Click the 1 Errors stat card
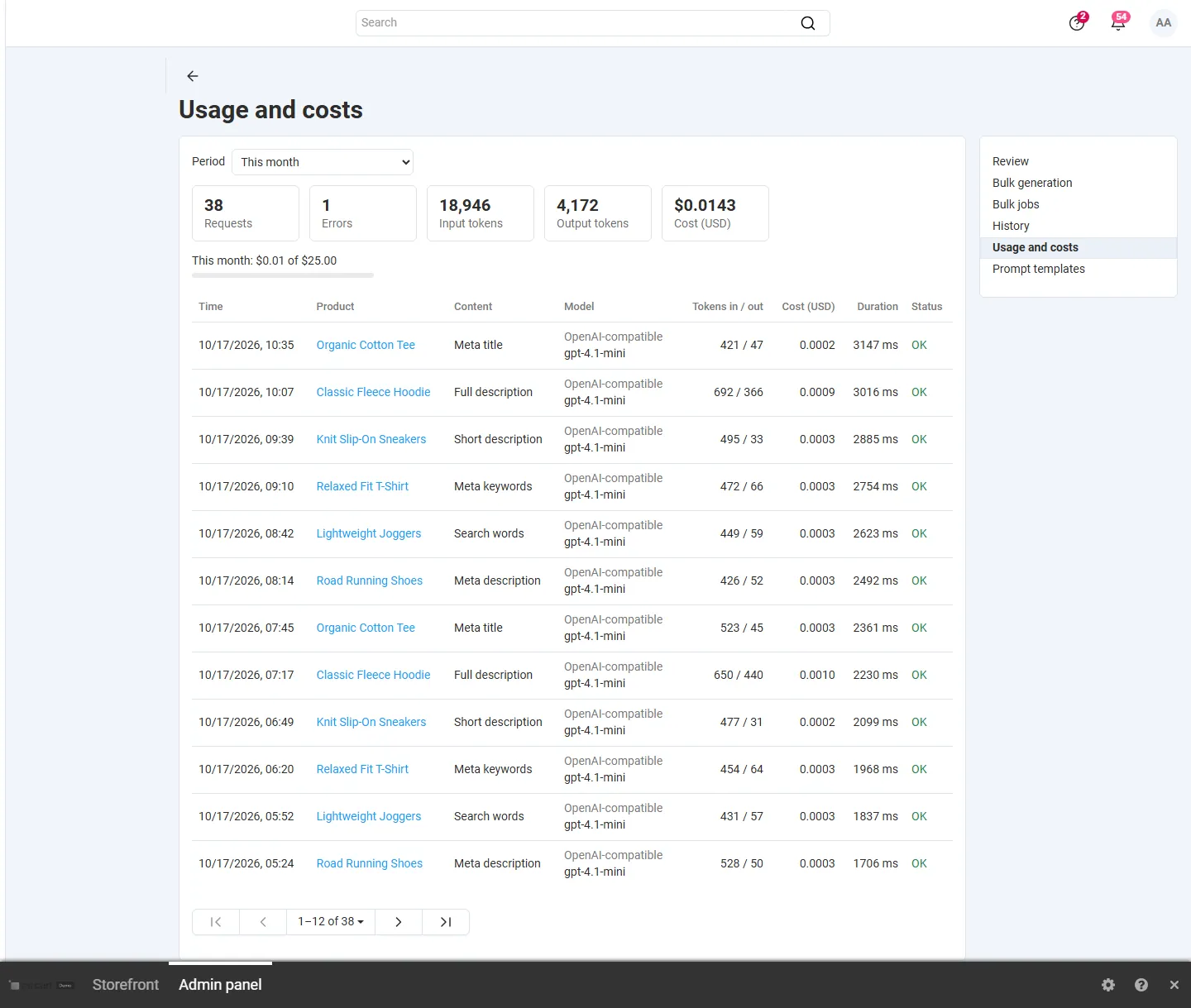1191x1008 pixels. click(363, 213)
